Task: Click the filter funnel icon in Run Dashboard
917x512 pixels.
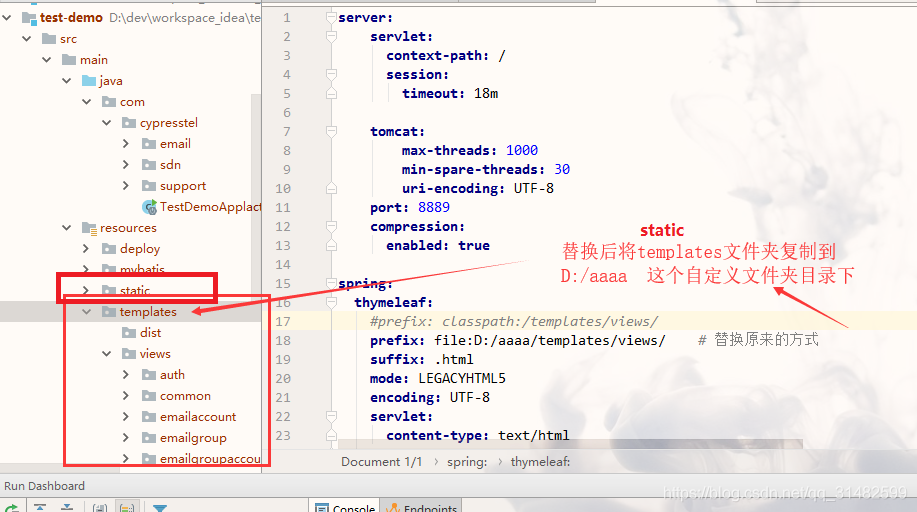Action: point(159,508)
